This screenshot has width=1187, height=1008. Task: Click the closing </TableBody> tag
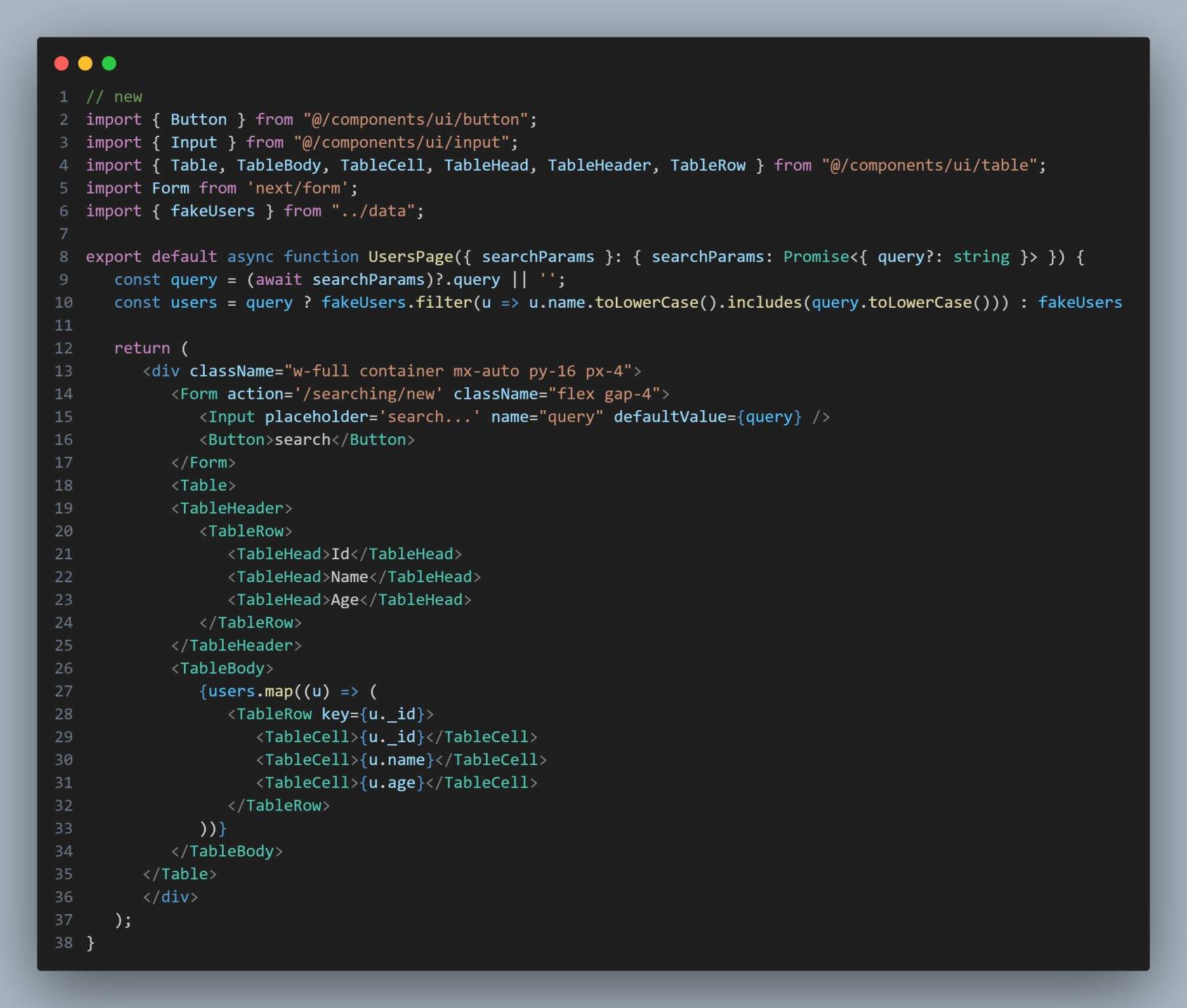click(x=227, y=851)
